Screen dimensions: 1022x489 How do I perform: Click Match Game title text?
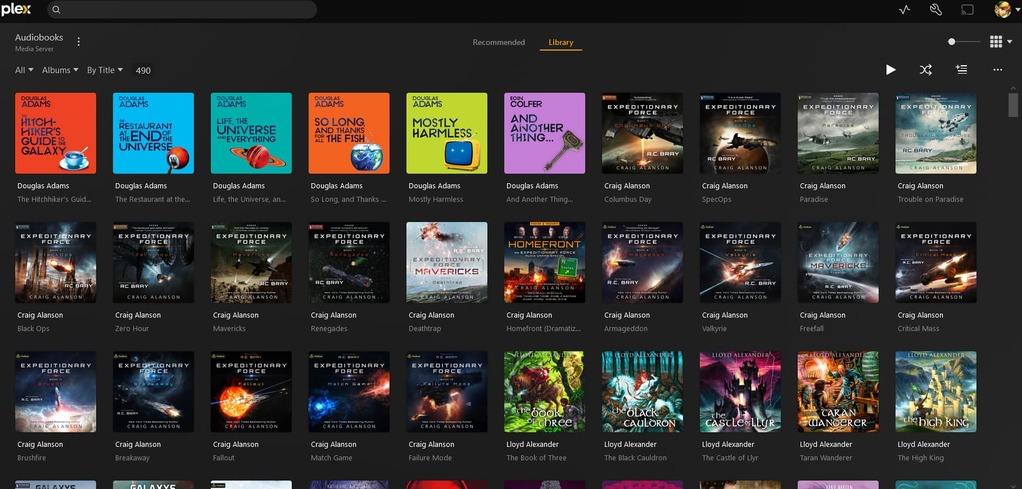pyautogui.click(x=332, y=458)
